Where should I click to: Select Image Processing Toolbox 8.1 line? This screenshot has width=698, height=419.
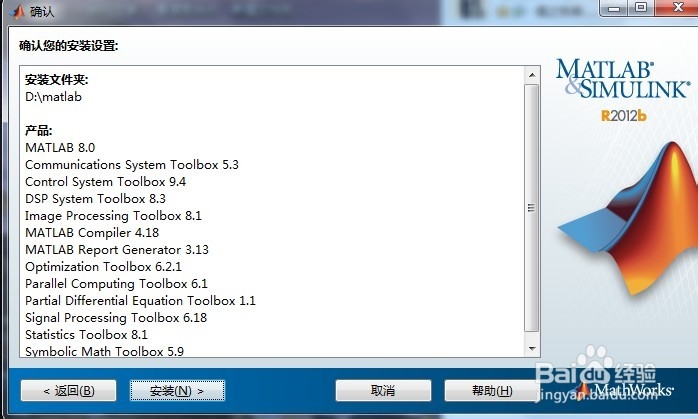click(114, 216)
